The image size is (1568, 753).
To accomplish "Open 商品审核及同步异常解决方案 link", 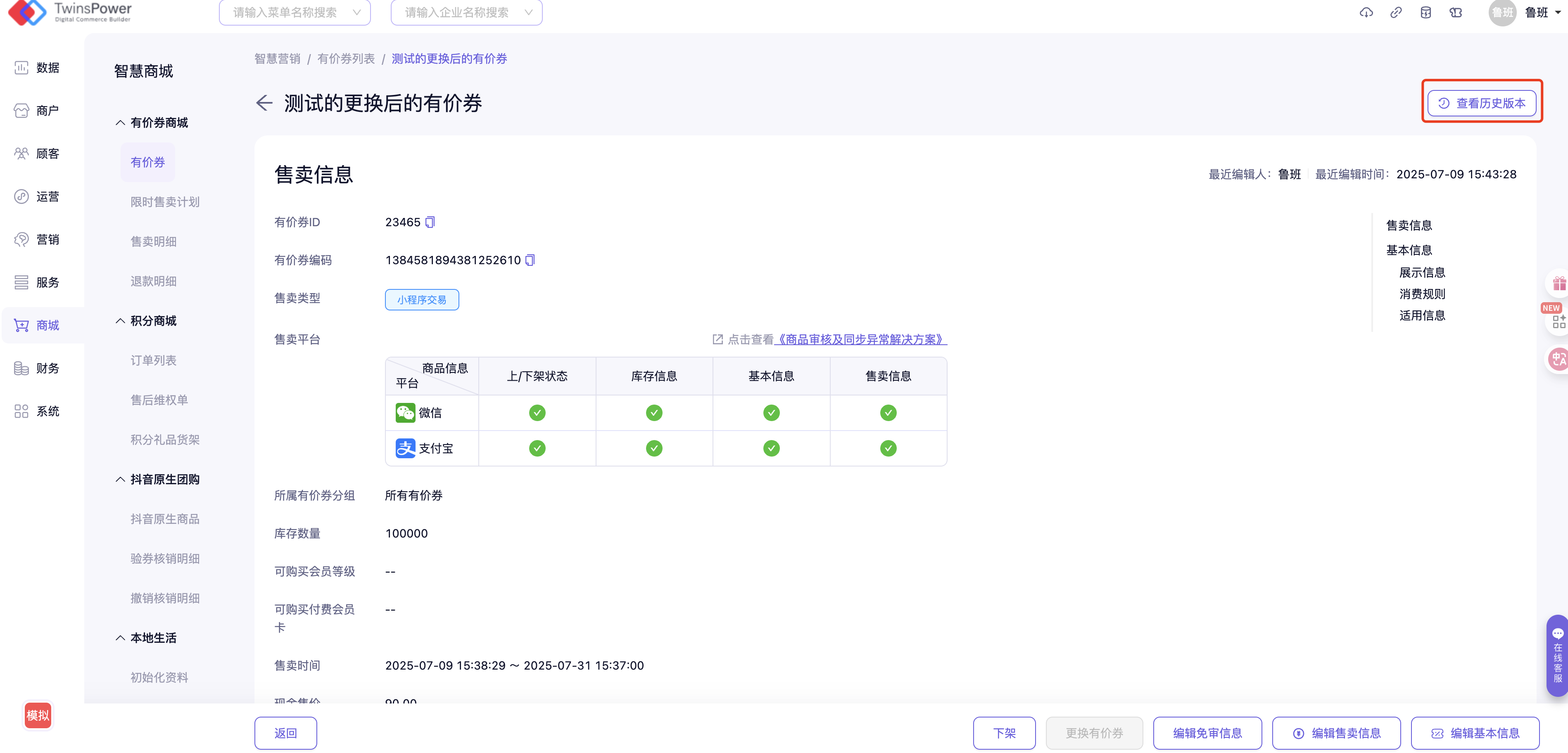I will point(861,339).
